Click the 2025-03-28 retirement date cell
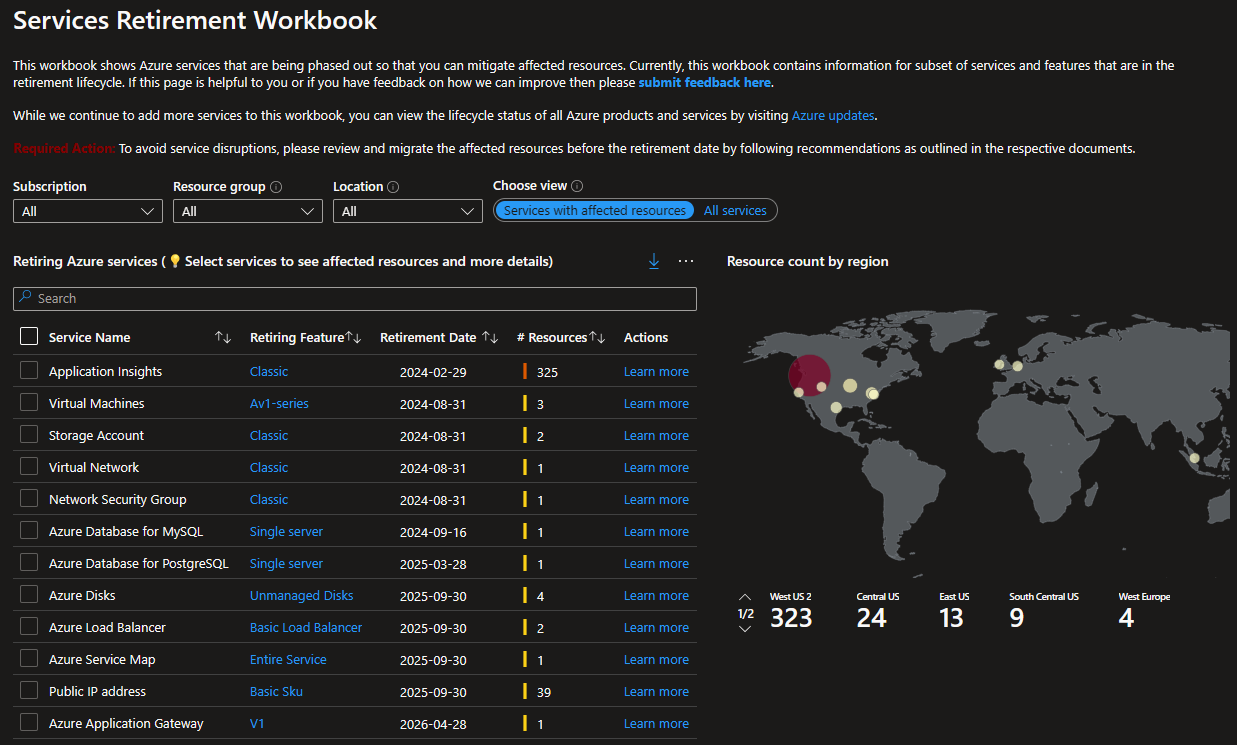The height and width of the screenshot is (745, 1237). pos(433,564)
